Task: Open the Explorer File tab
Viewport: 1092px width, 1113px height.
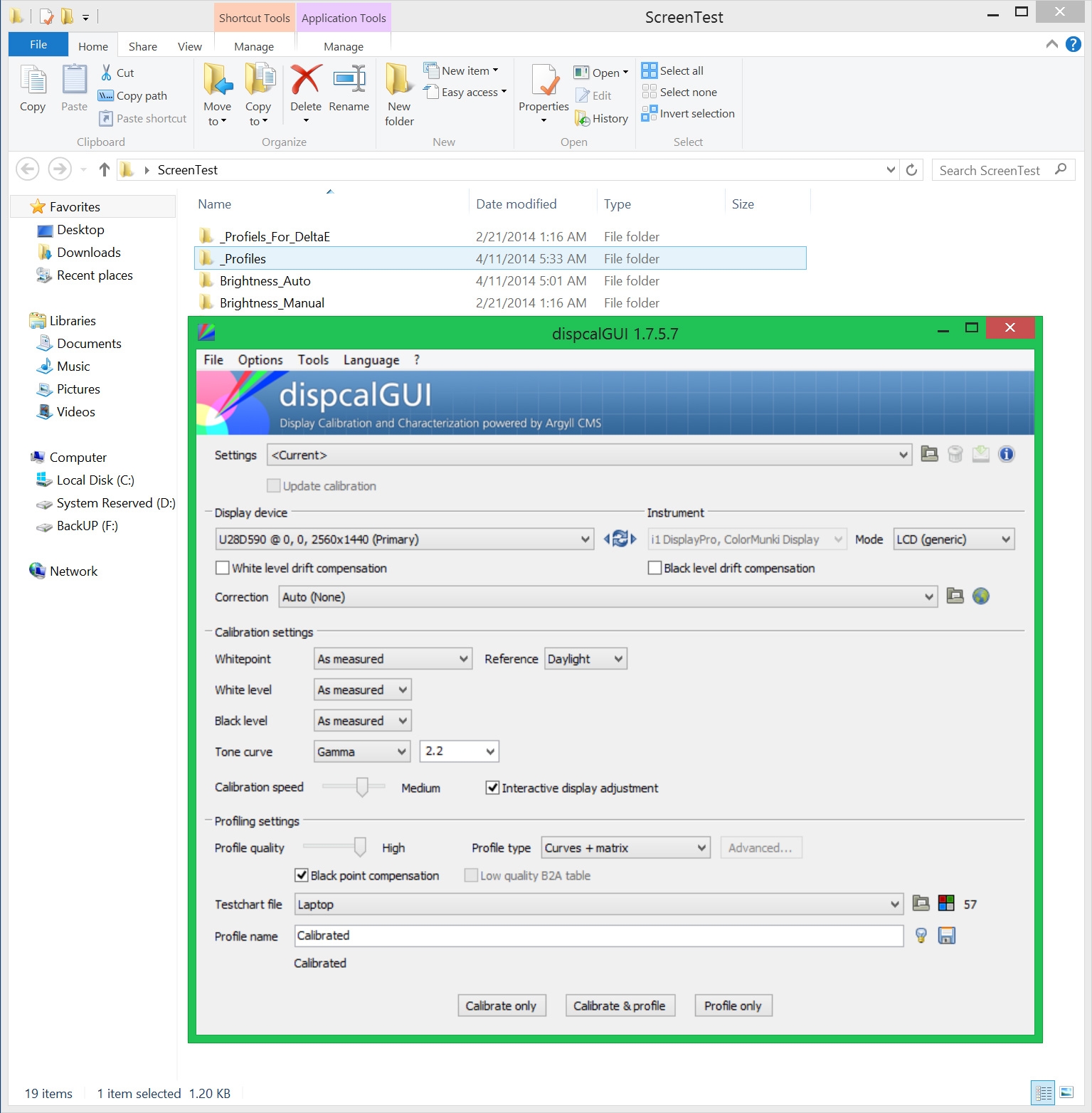Action: pyautogui.click(x=38, y=44)
